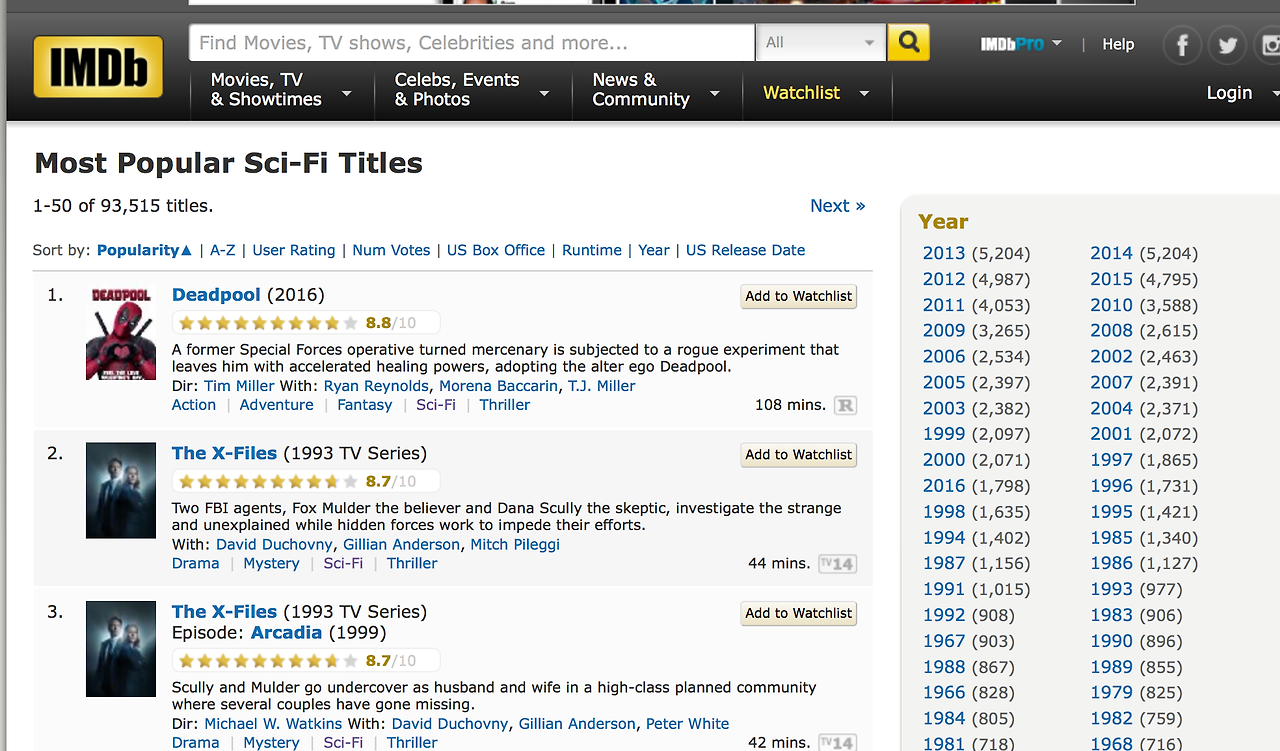1280x751 pixels.
Task: Click the Deadpool poster thumbnail
Action: pos(121,332)
